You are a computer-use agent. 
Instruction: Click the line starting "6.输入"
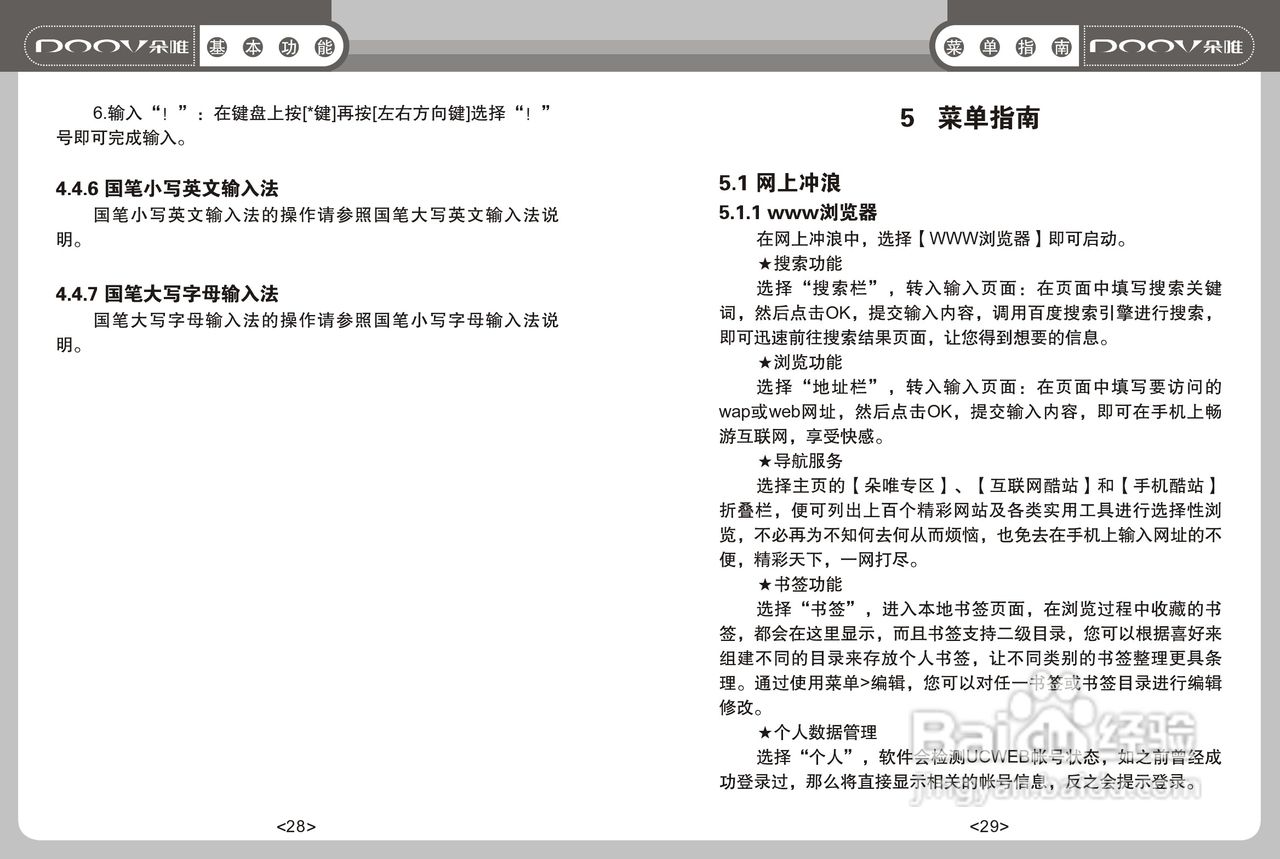[323, 113]
